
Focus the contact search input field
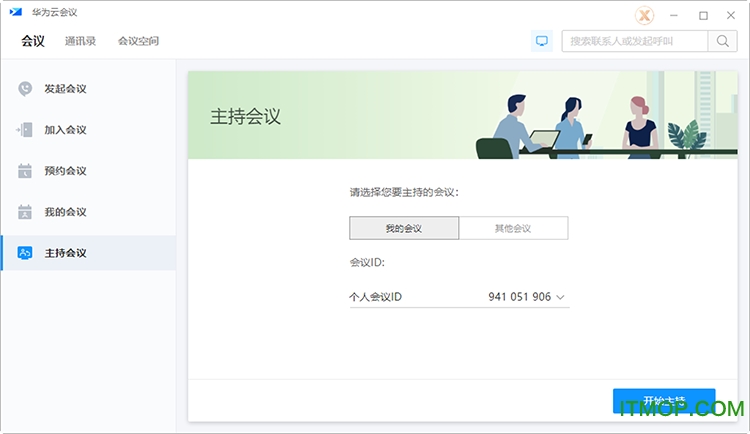tap(635, 41)
